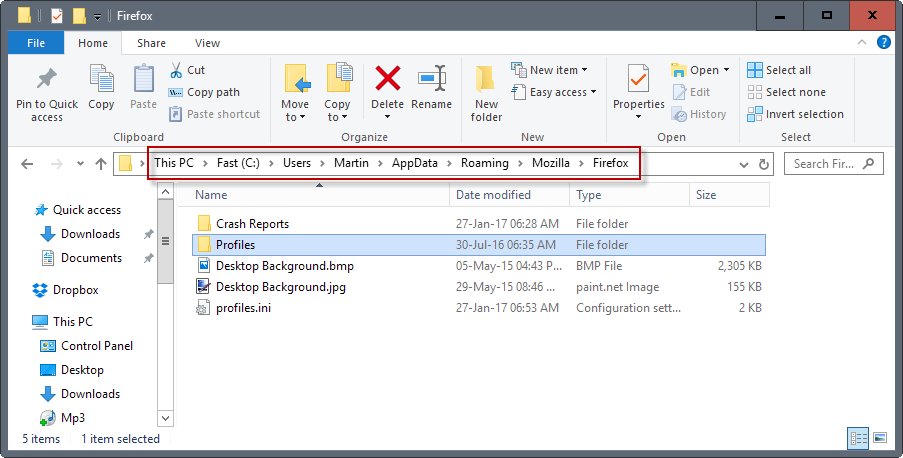Screen dimensions: 903x458
Task: Click the Copy ribbon icon
Action: (101, 79)
